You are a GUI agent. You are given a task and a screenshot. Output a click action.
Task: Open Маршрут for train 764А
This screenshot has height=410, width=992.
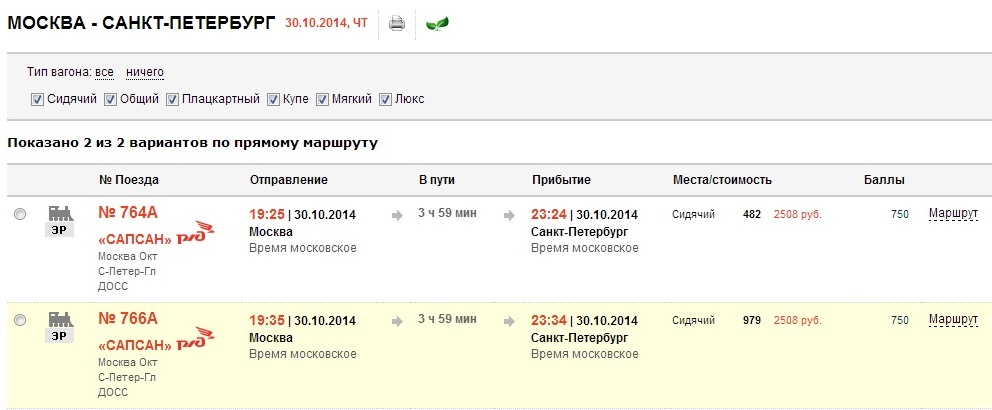coord(952,214)
